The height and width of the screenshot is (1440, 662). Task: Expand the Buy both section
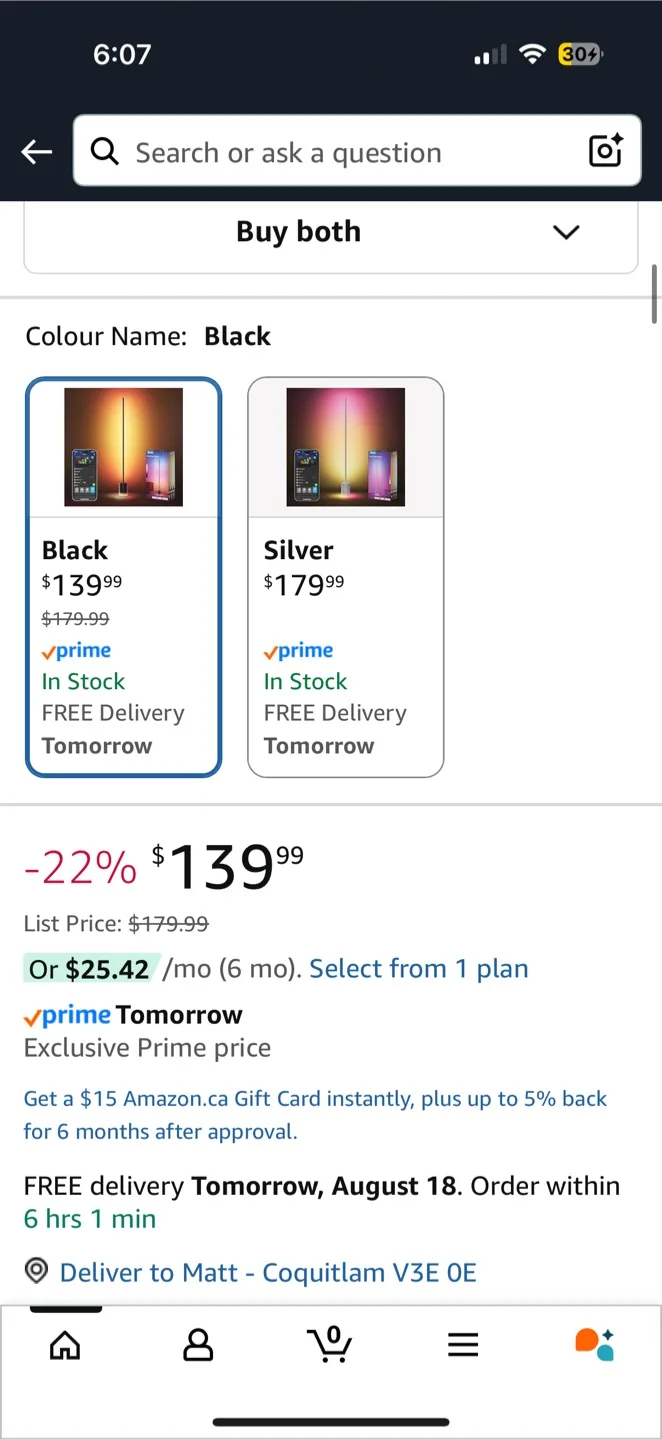click(298, 231)
